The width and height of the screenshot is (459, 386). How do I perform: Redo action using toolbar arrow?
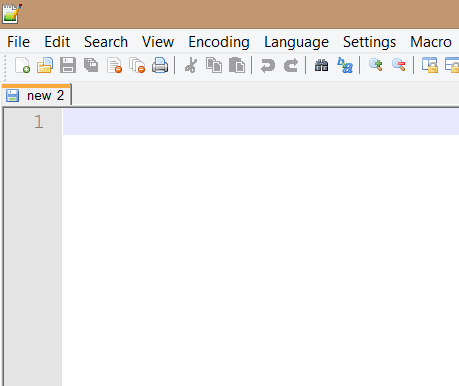click(x=291, y=65)
